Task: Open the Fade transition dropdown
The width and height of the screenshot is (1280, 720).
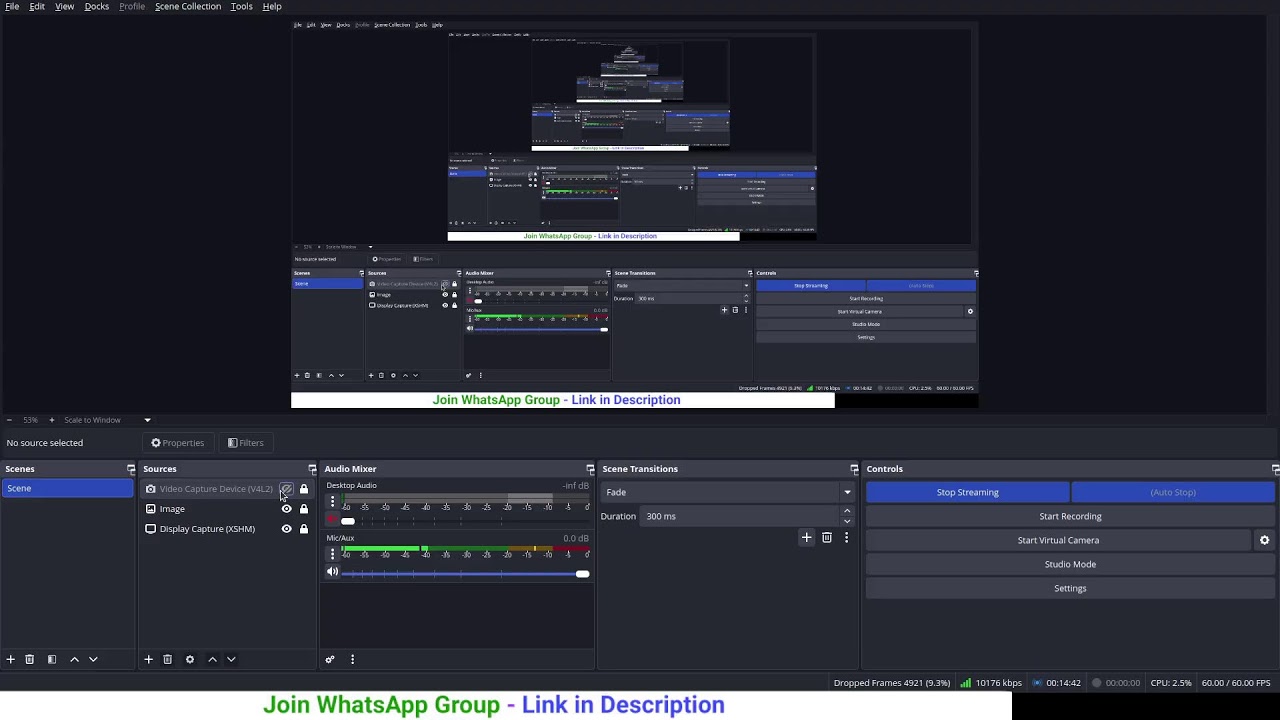Action: (727, 492)
